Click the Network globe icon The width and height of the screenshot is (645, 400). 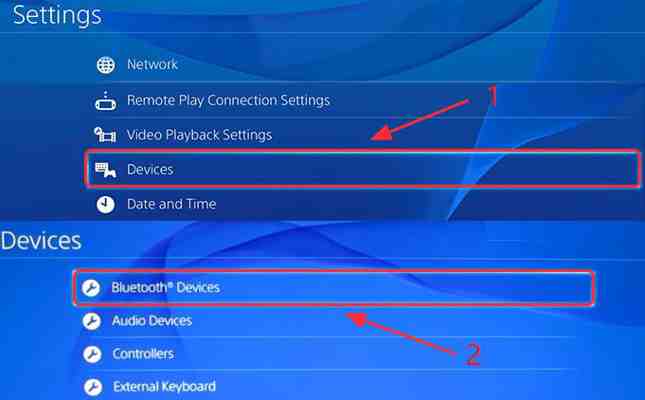coord(106,65)
